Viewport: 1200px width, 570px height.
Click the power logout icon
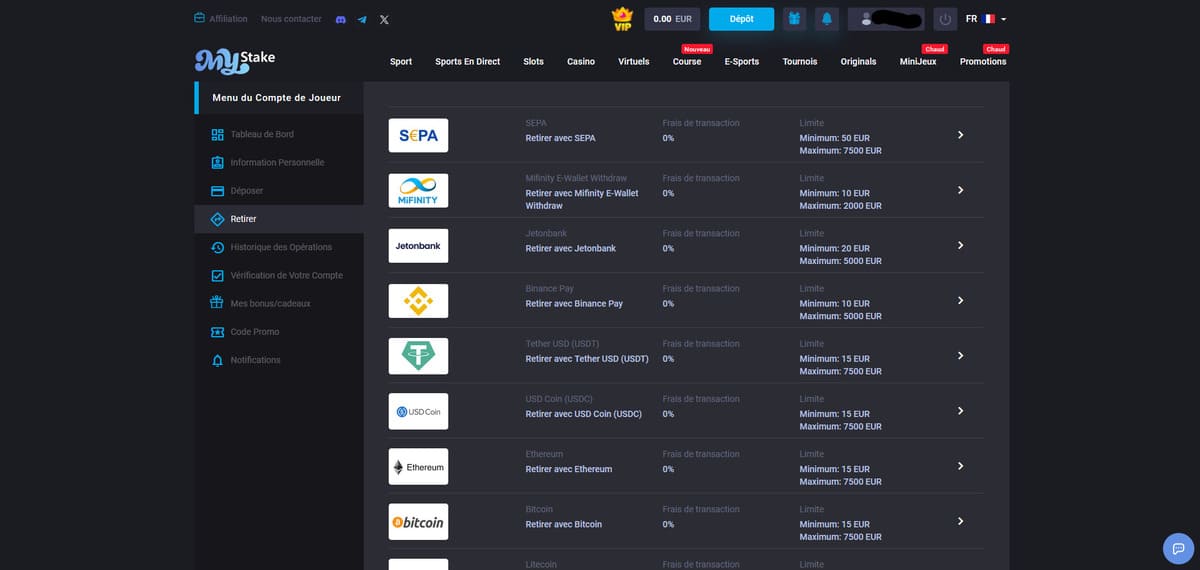point(945,19)
